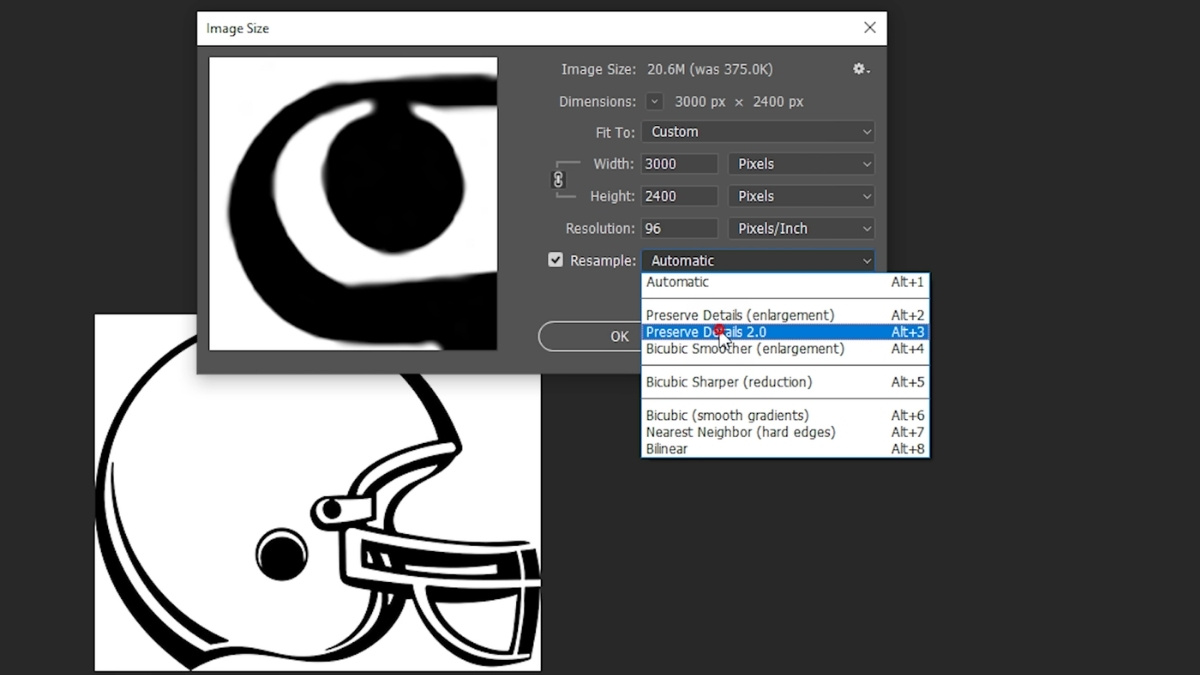
Task: Select Preserve Details 2.0 resample method
Action: pos(785,332)
